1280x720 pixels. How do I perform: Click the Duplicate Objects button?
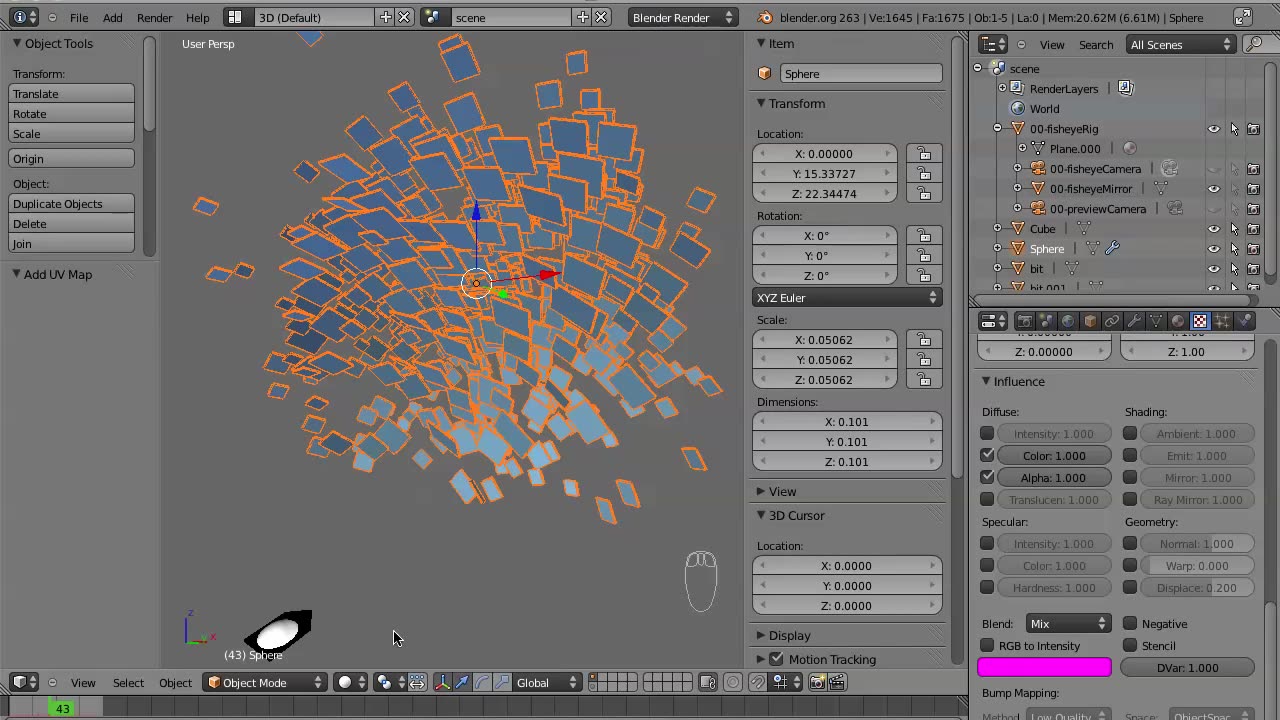point(71,203)
